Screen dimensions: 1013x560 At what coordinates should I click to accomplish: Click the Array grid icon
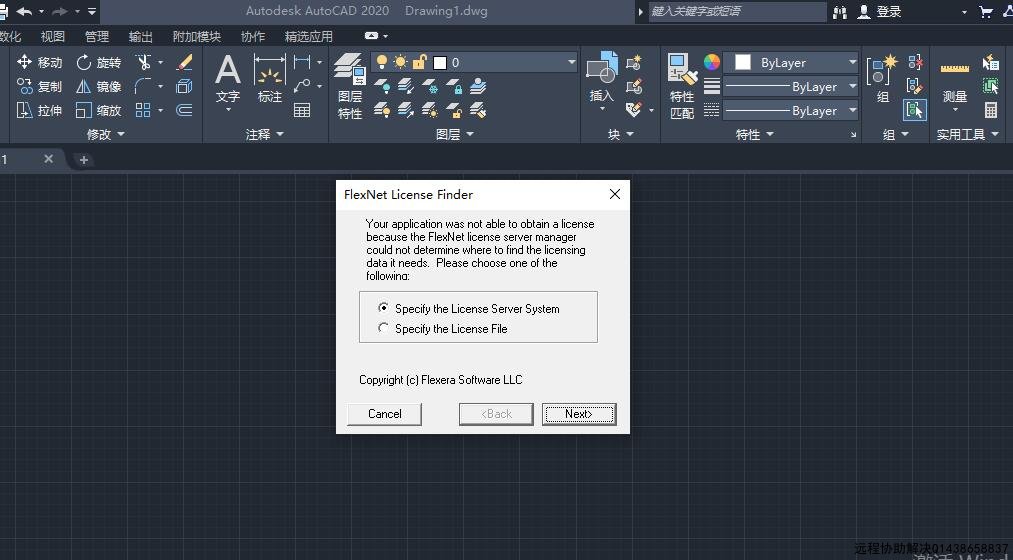click(143, 110)
